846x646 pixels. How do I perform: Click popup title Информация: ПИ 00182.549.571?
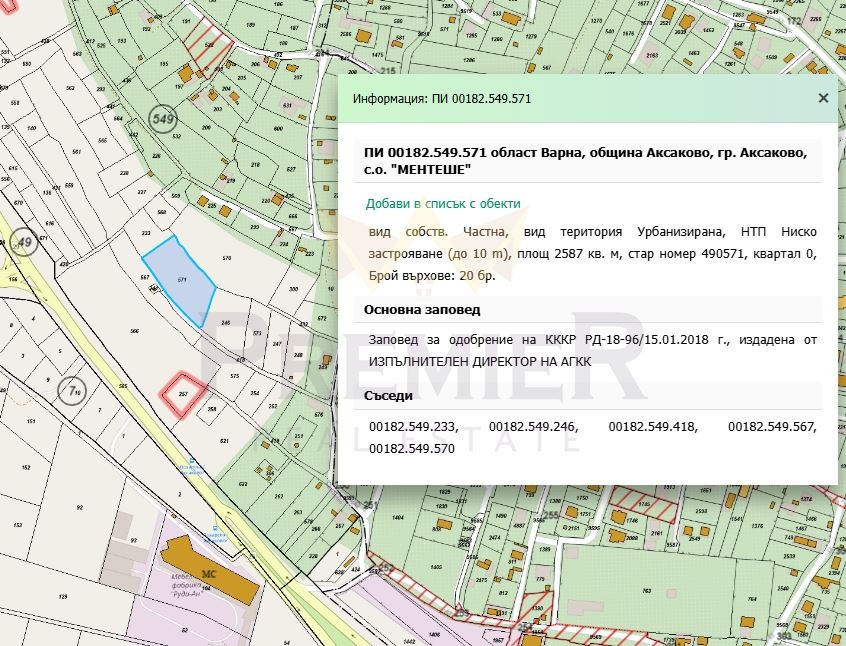tap(444, 98)
